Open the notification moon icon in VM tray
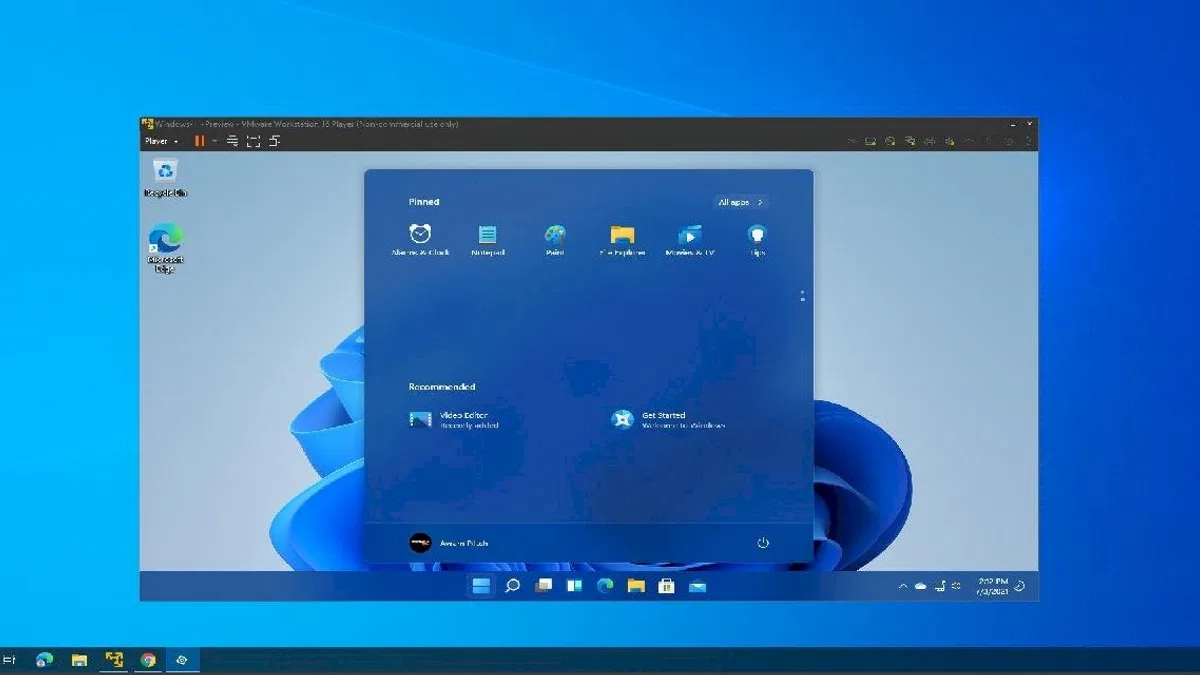The width and height of the screenshot is (1200, 675). (x=1020, y=586)
